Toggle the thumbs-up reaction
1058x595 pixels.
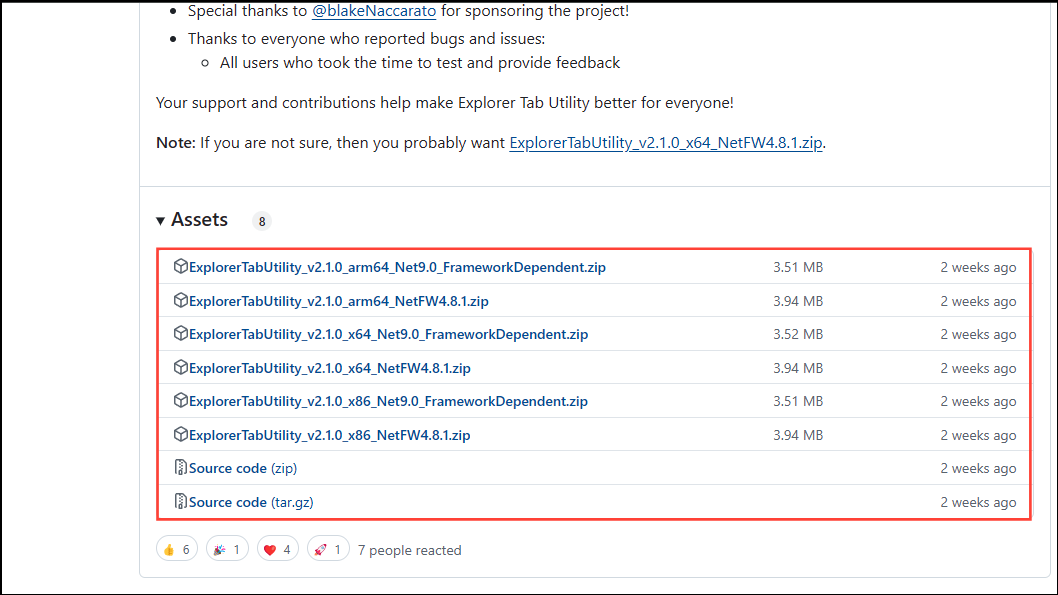tap(176, 548)
